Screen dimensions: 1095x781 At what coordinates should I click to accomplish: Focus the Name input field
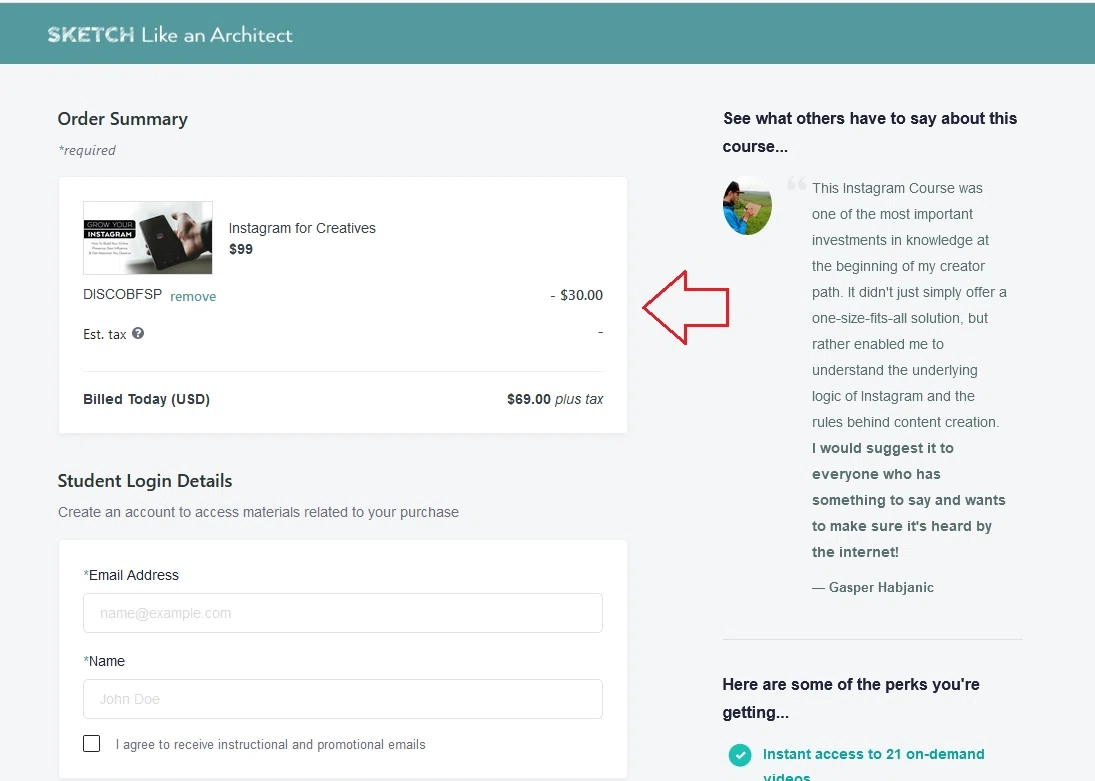(x=343, y=699)
